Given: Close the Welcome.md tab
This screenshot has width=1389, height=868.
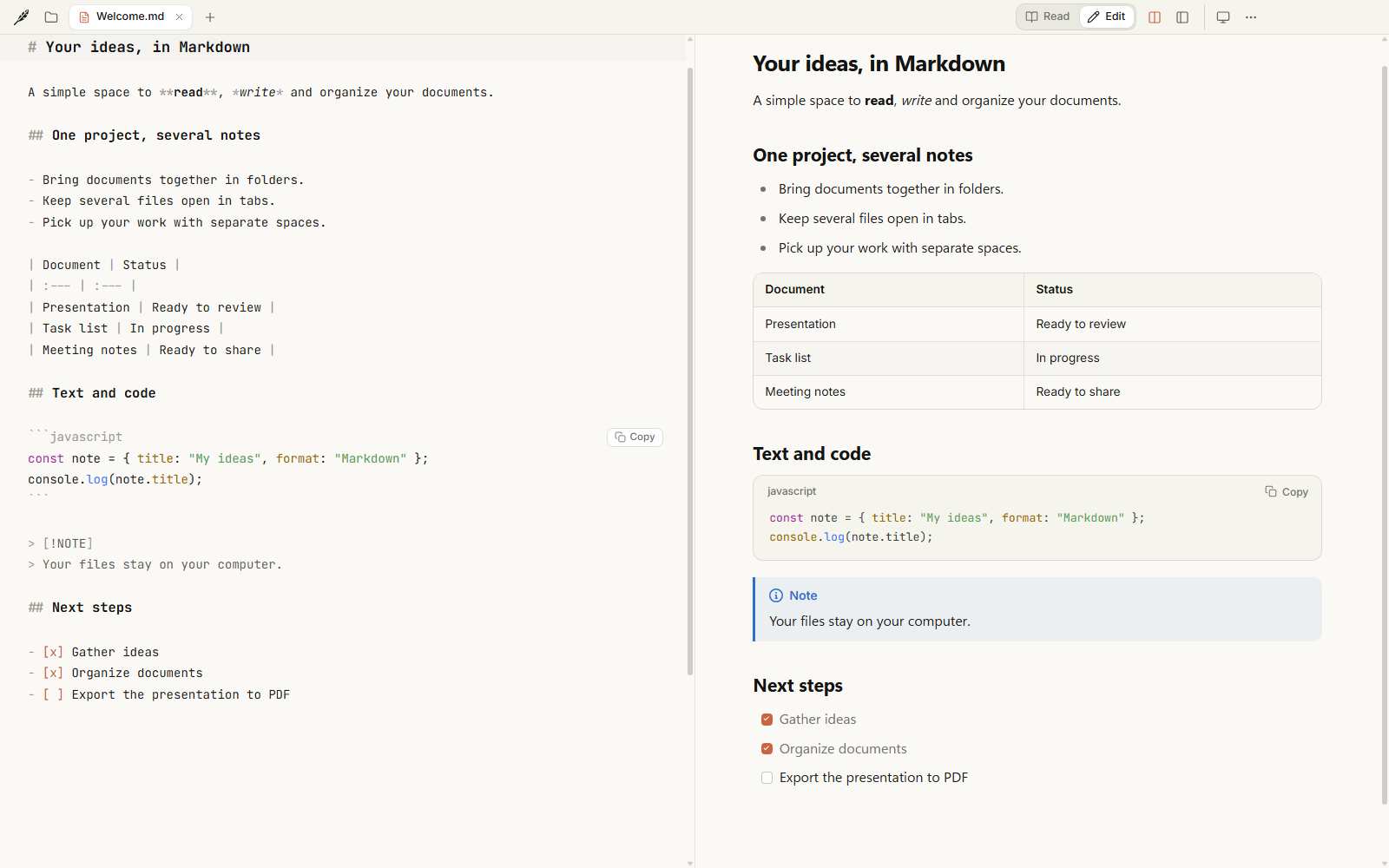Looking at the screenshot, I should (x=180, y=16).
